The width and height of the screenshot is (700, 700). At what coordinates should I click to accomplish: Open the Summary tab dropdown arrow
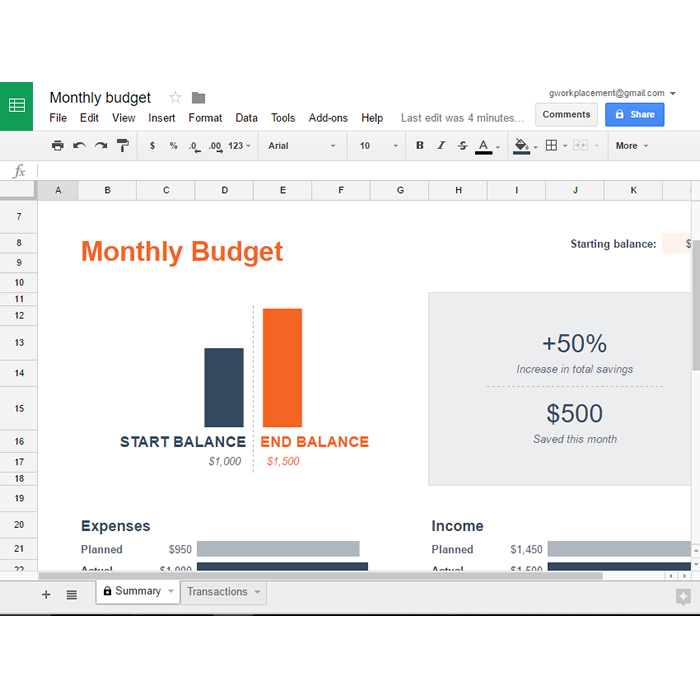point(171,591)
